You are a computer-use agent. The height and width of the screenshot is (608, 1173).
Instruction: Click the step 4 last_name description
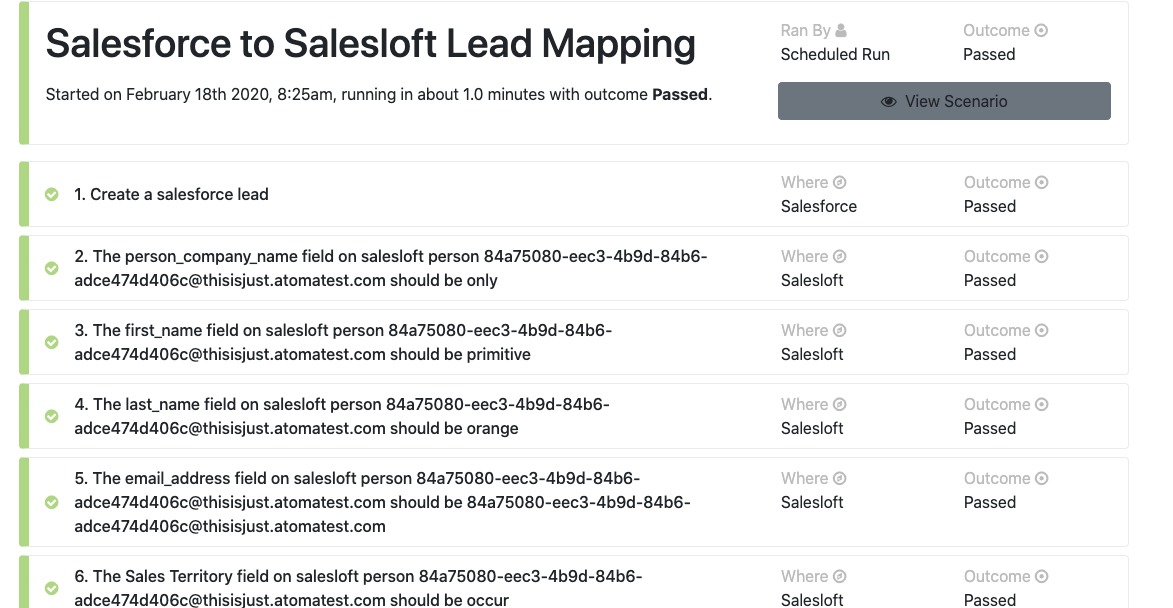[x=342, y=417]
